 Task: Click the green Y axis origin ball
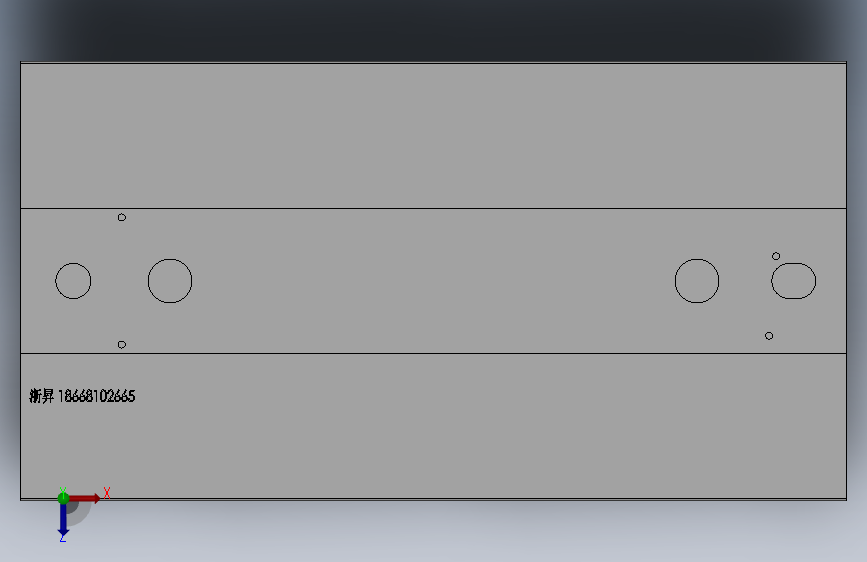(63, 498)
